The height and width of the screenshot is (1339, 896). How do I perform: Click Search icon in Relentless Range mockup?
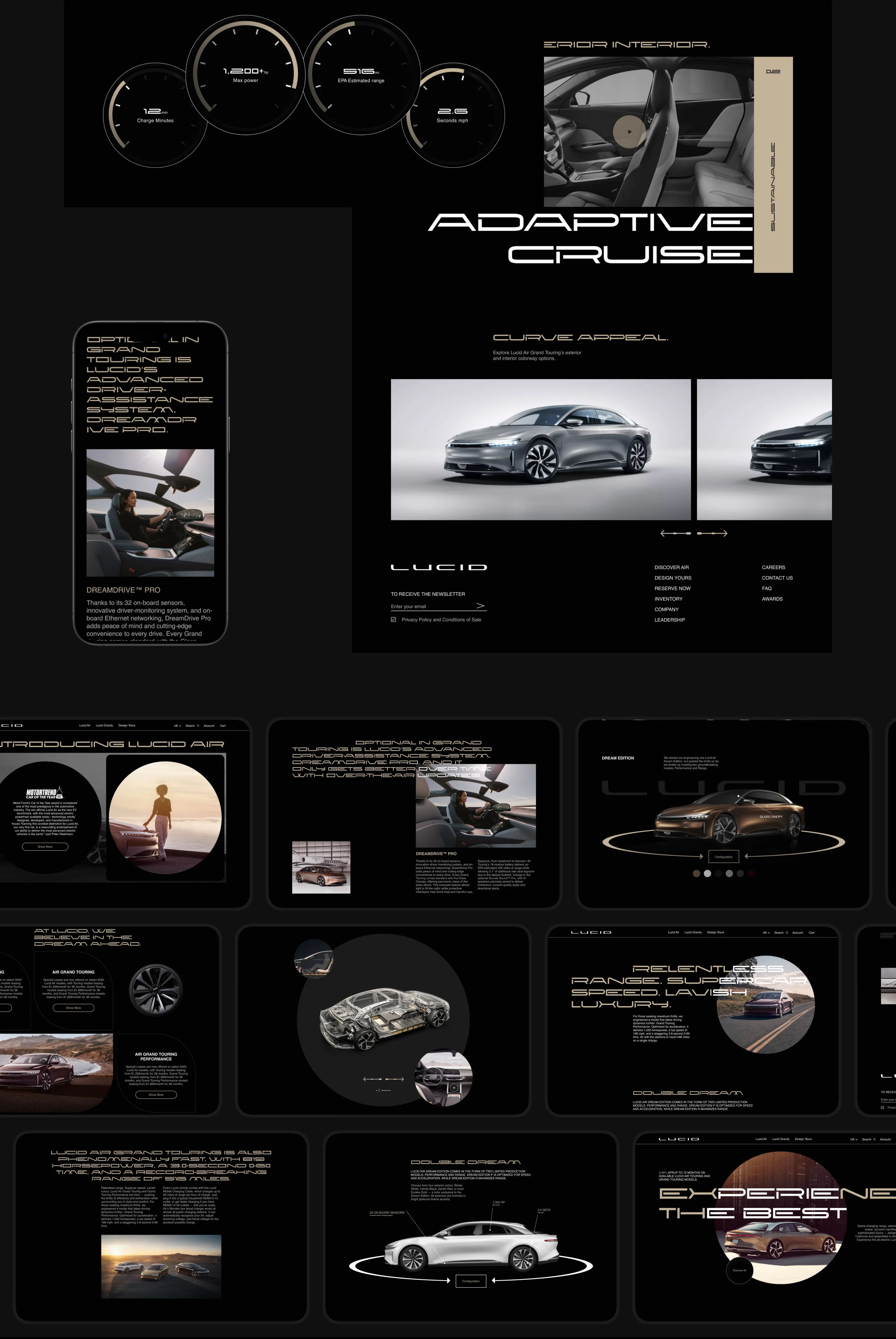pyautogui.click(x=787, y=933)
